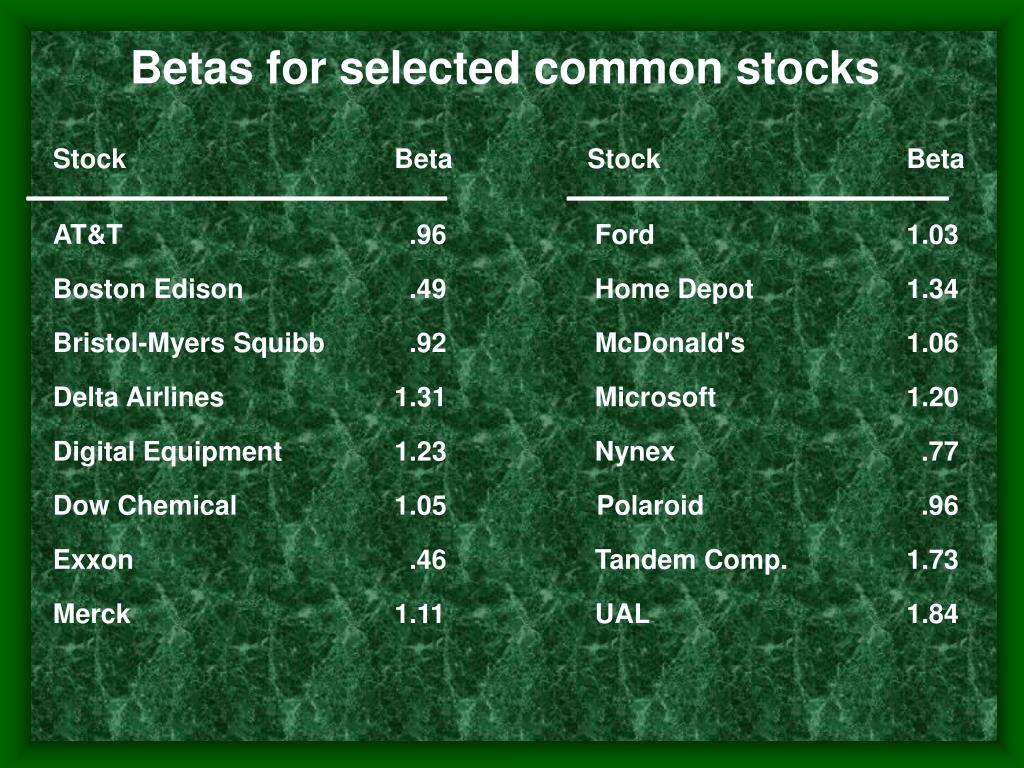
Task: Click the slide title 'Betas for selected common stocks'
Action: pos(505,68)
